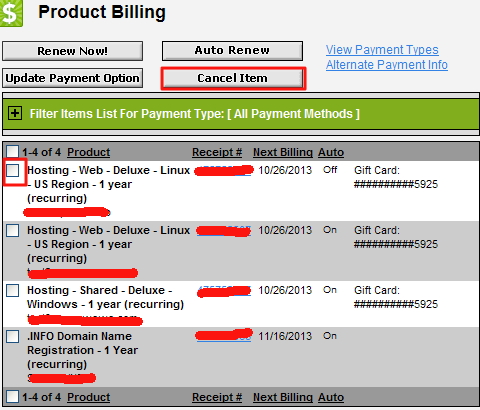Click the green dollar sign billing icon

pos(11,13)
